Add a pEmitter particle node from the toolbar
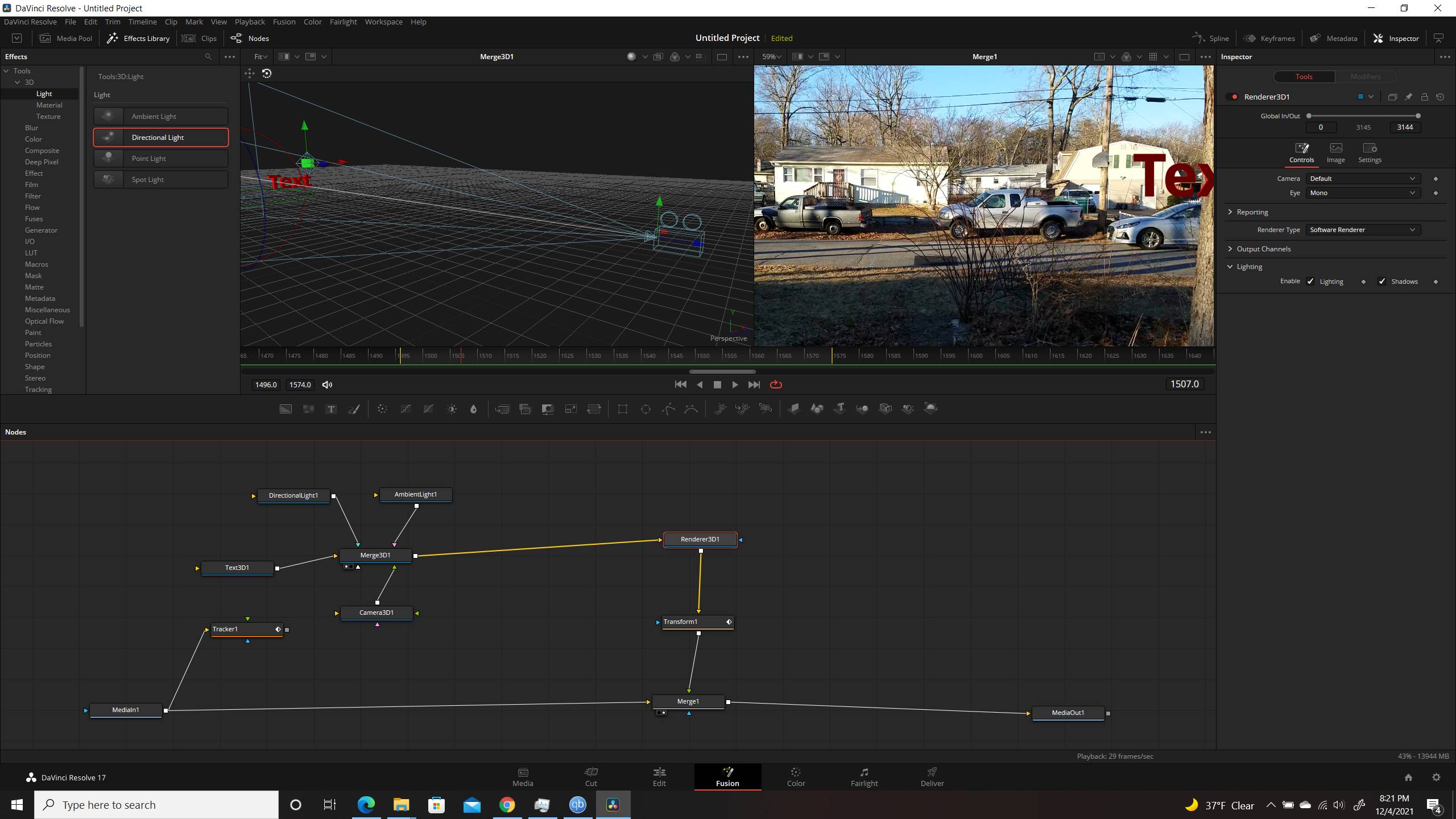The width and height of the screenshot is (1456, 819). 720,409
